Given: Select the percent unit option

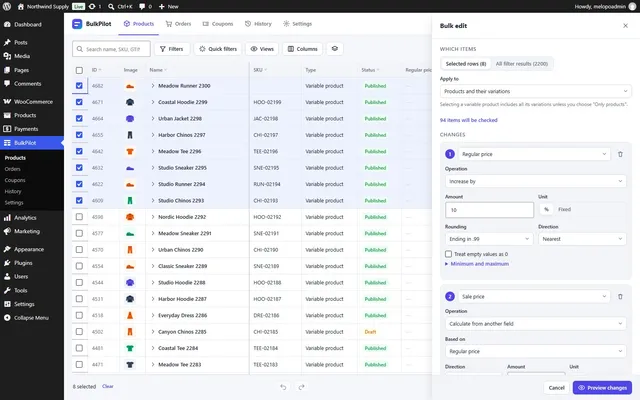Looking at the screenshot, I should point(546,209).
